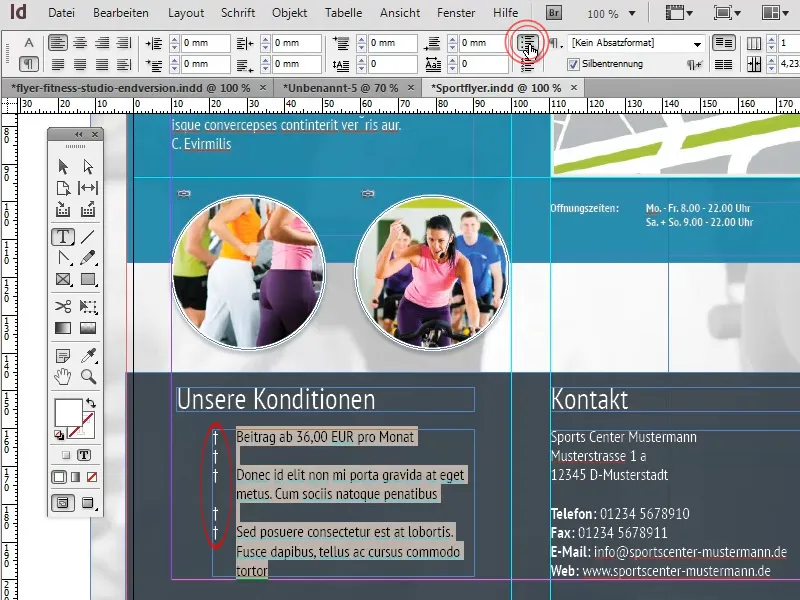Click the Default Fill and Stroke icon
Viewport: 800px width, 600px height.
point(59,435)
